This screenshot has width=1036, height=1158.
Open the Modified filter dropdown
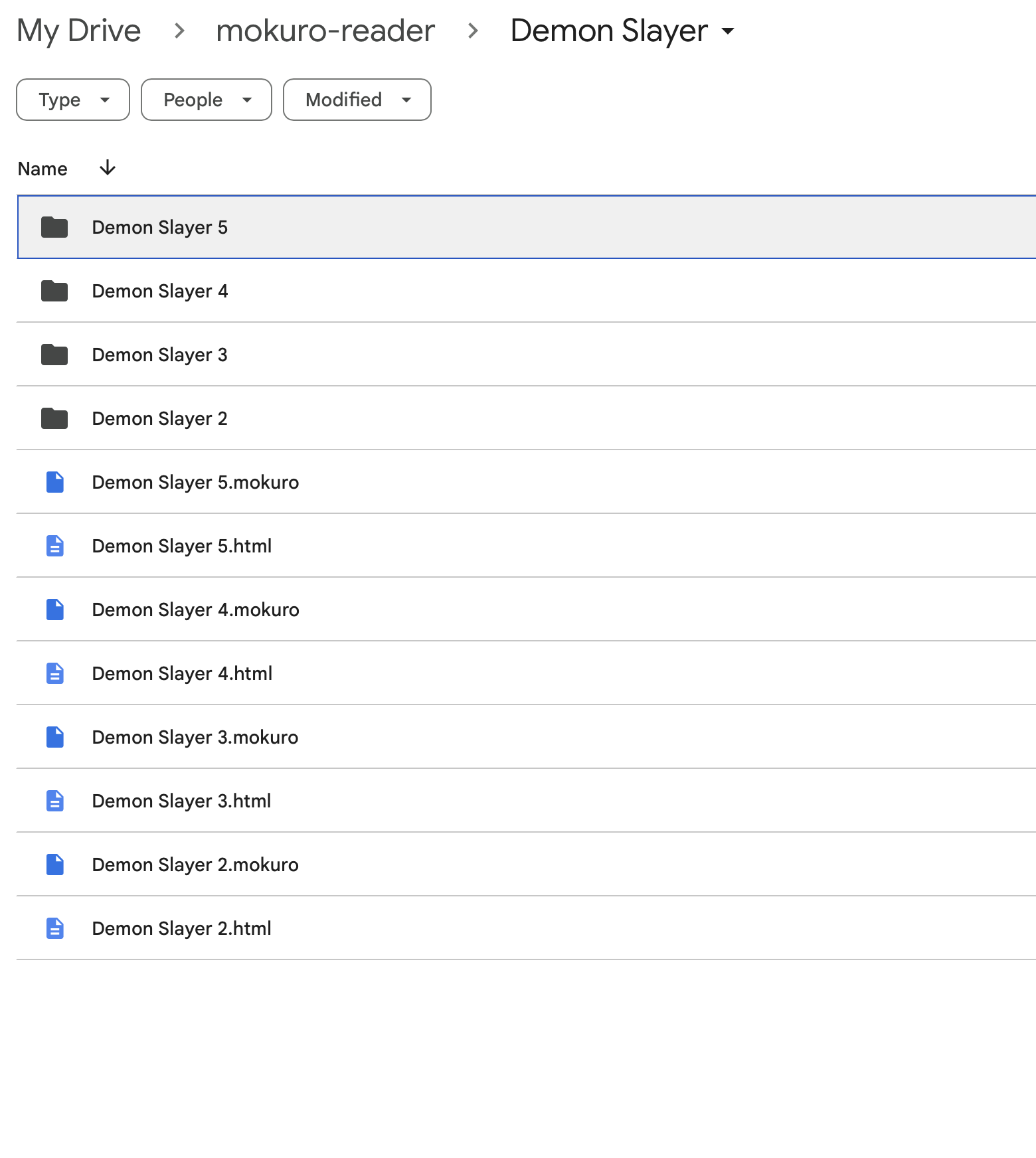[357, 100]
